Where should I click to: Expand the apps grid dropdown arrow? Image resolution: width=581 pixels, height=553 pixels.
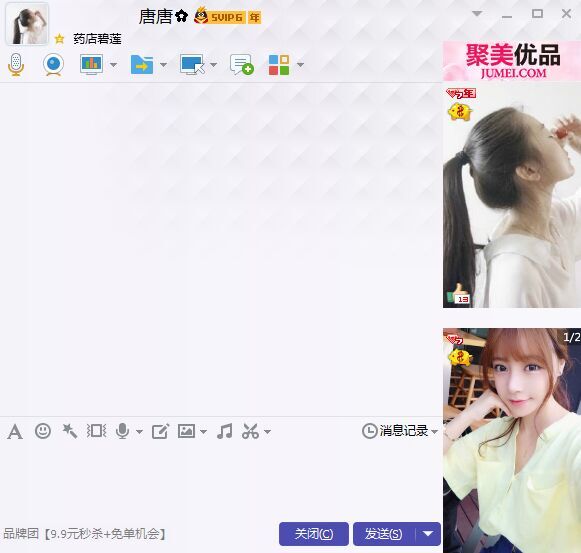[301, 65]
